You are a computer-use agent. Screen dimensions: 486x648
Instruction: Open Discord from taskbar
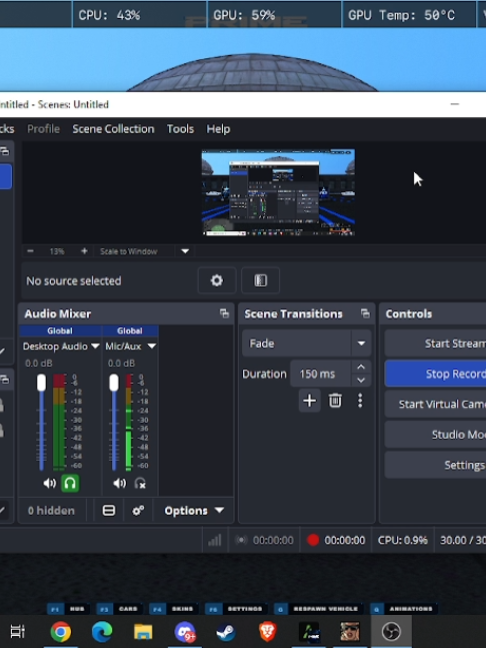tap(185, 631)
